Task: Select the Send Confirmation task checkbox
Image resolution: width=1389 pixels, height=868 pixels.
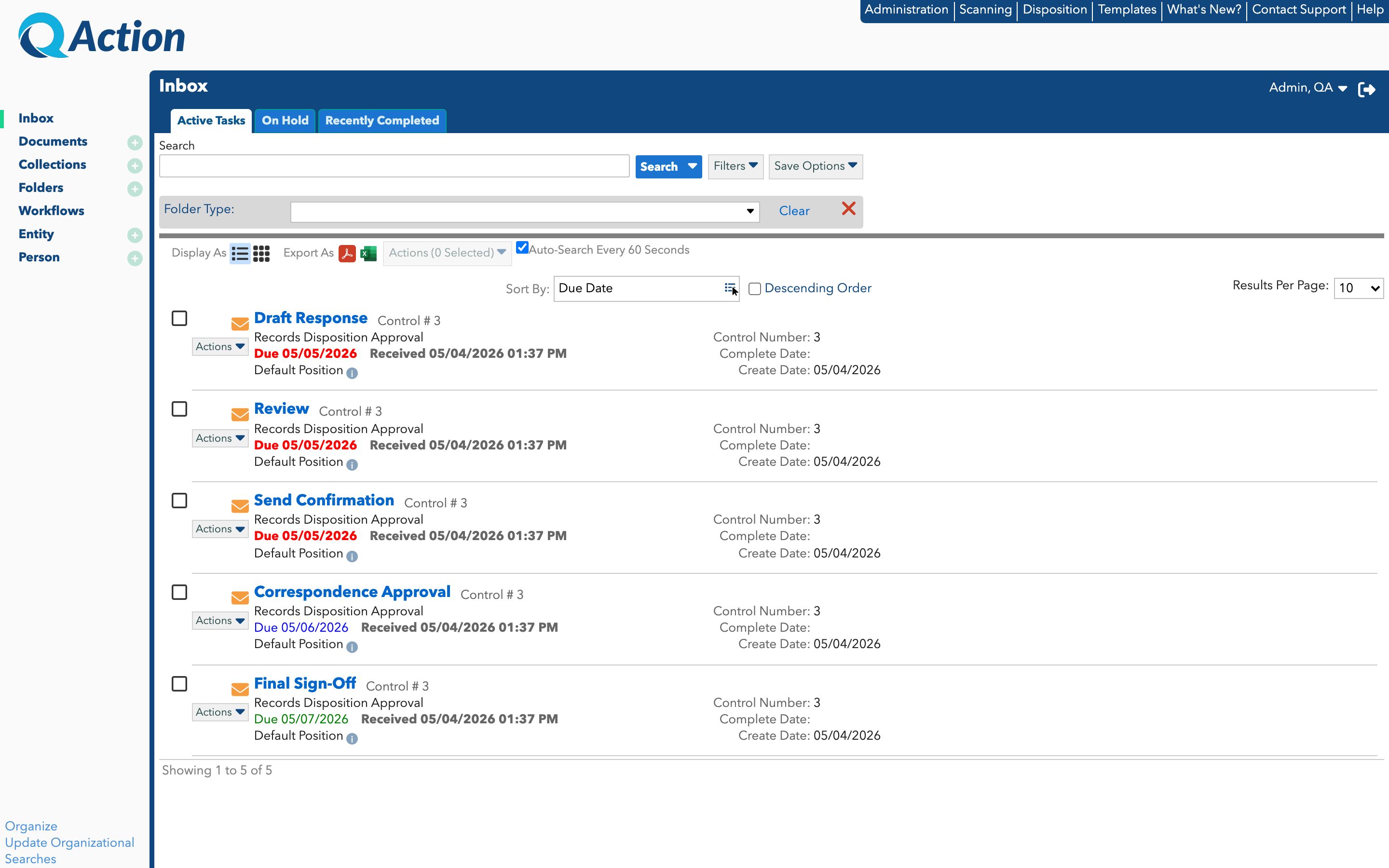Action: (x=179, y=501)
